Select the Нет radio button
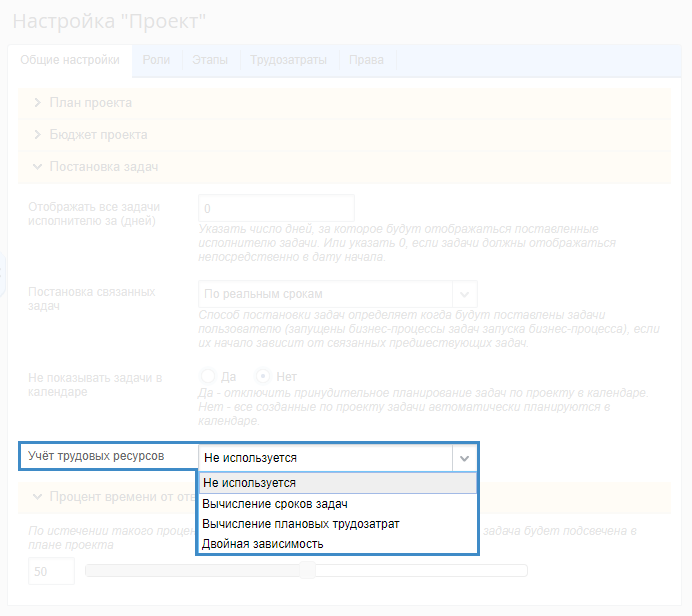Image resolution: width=692 pixels, height=616 pixels. [x=264, y=377]
